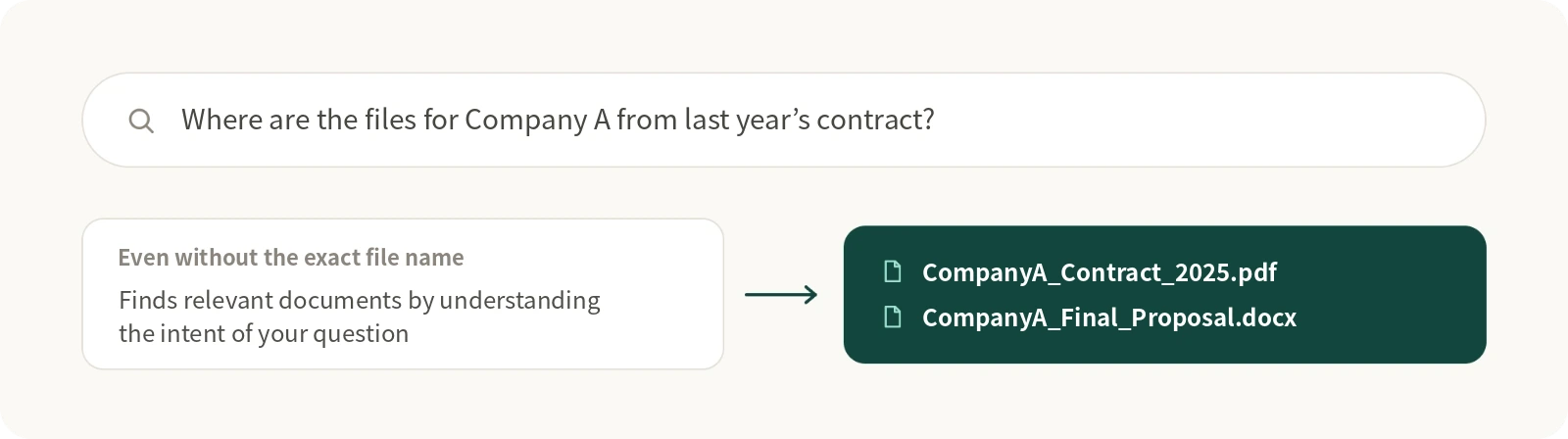Click the document icon beside CompanyA_Final_Proposal.docx
1568x439 pixels.
click(x=893, y=317)
